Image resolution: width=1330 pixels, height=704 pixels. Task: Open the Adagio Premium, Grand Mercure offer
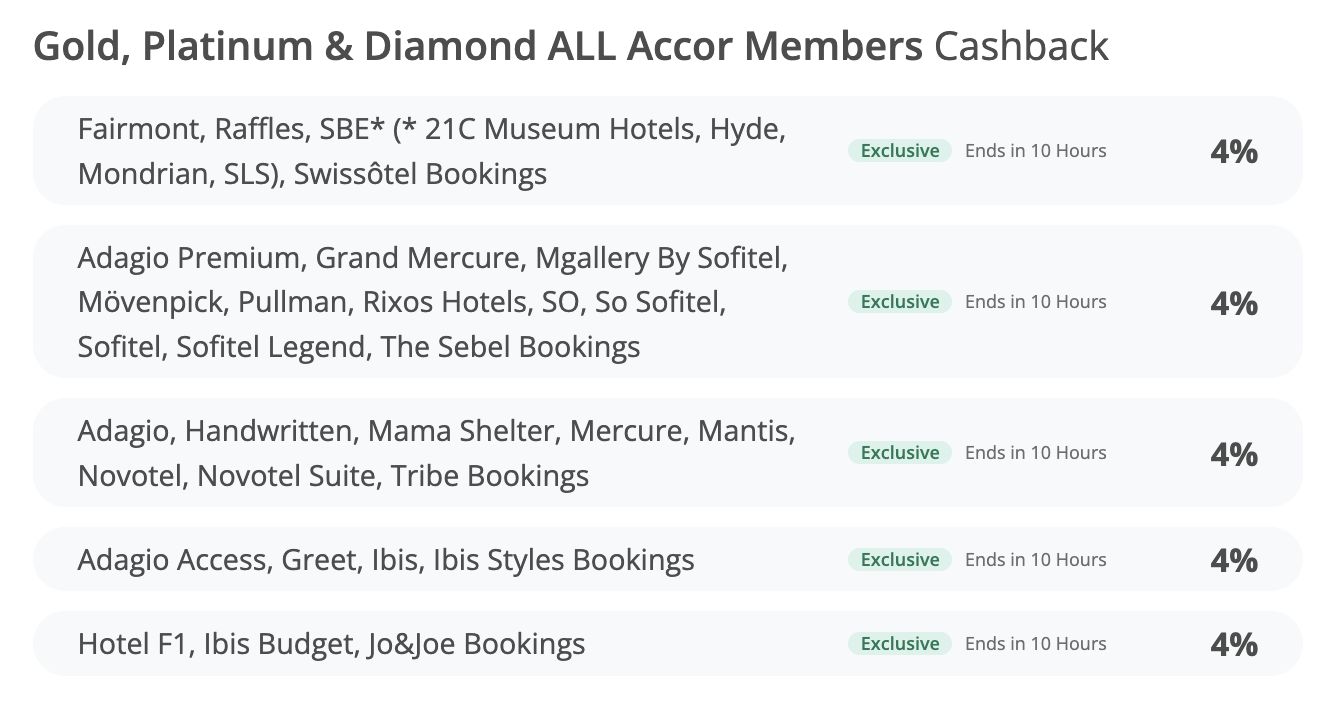click(x=432, y=302)
